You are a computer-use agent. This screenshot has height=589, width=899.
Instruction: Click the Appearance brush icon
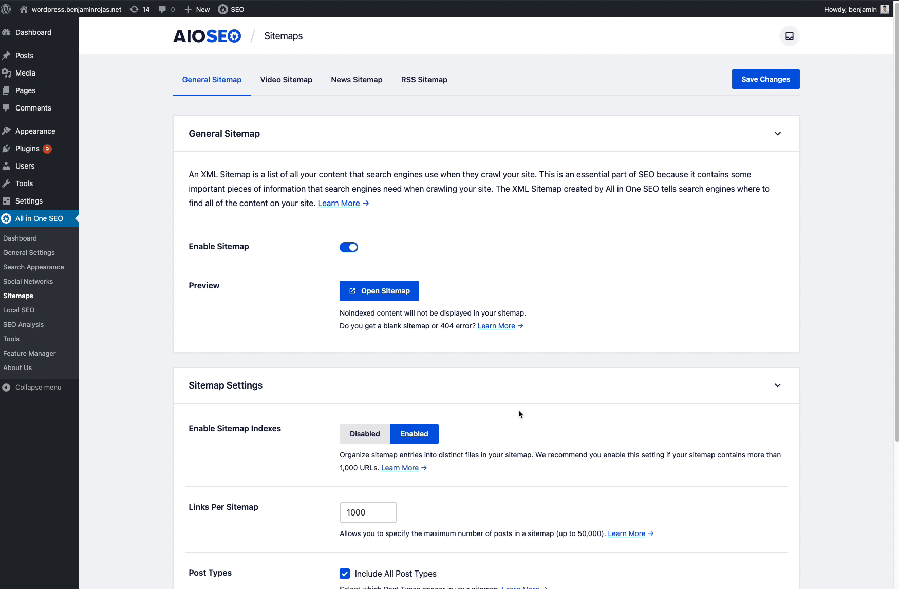6,131
